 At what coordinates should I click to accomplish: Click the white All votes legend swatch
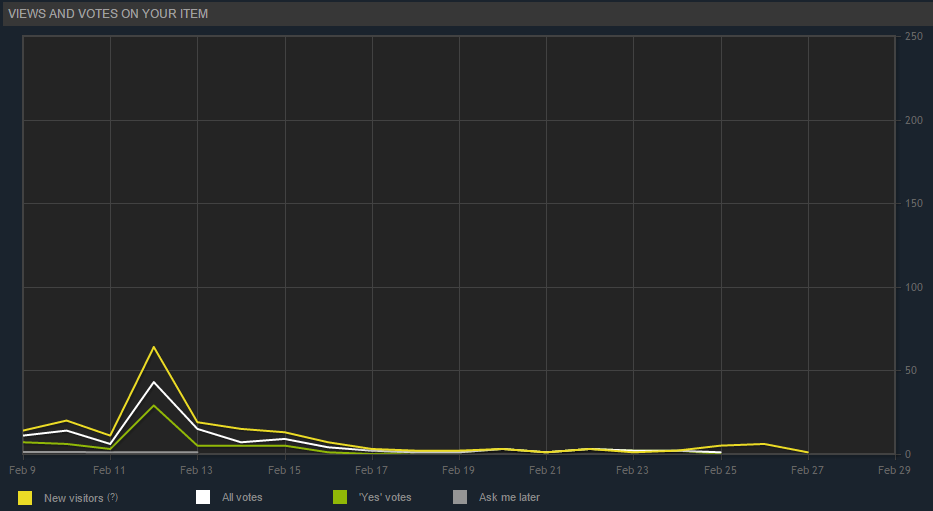point(203,497)
